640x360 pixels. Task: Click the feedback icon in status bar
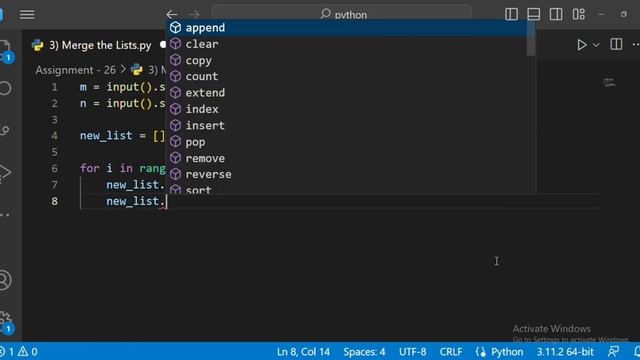click(x=613, y=351)
